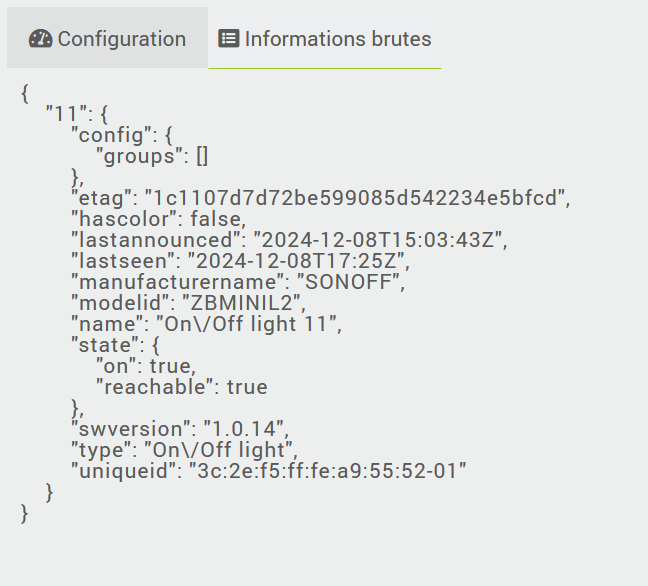Switch to the Configuration tab
Viewport: 648px width, 586px height.
click(x=108, y=39)
